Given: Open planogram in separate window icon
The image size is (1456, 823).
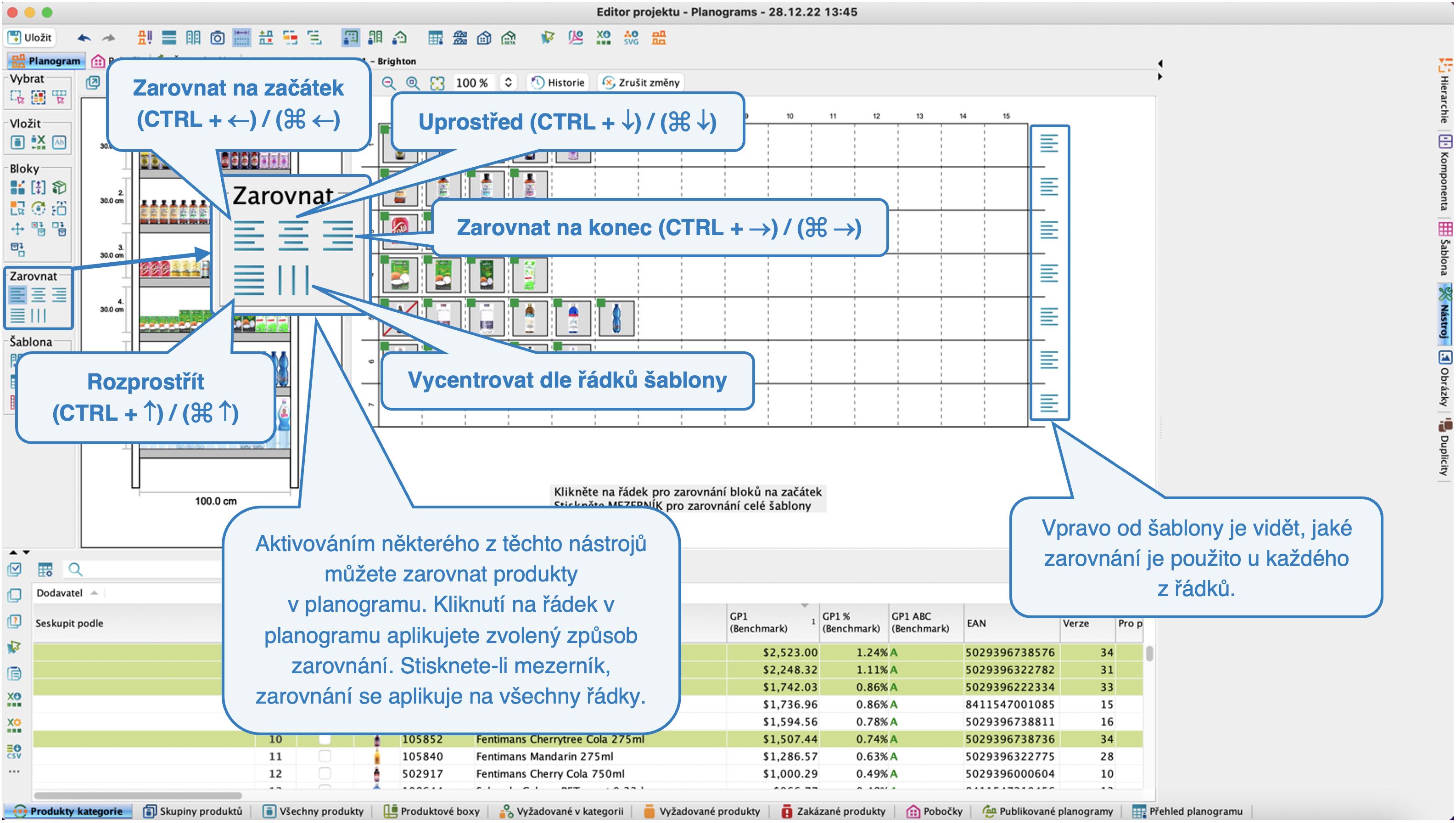Looking at the screenshot, I should tap(92, 83).
